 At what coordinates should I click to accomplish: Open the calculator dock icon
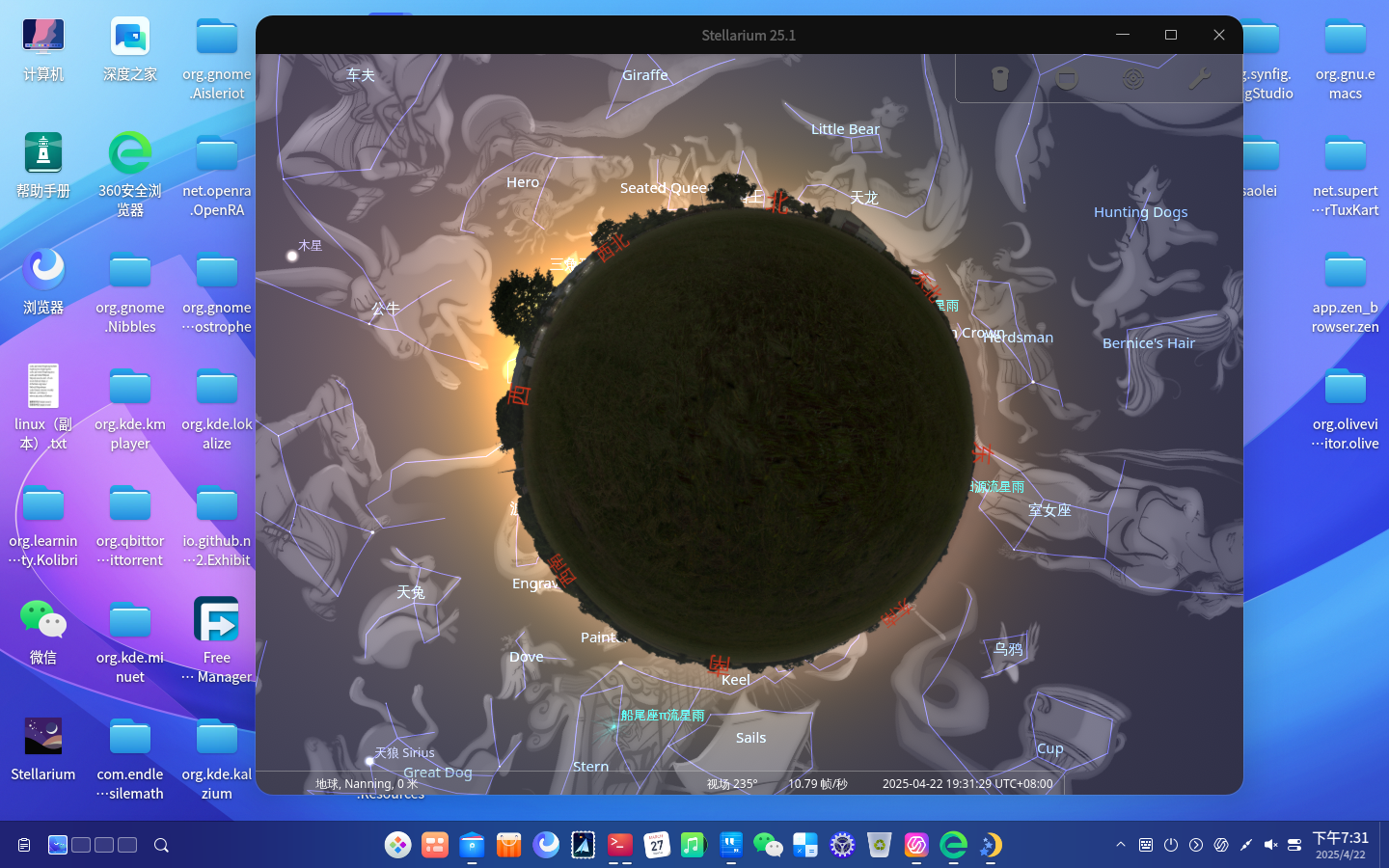(x=805, y=845)
